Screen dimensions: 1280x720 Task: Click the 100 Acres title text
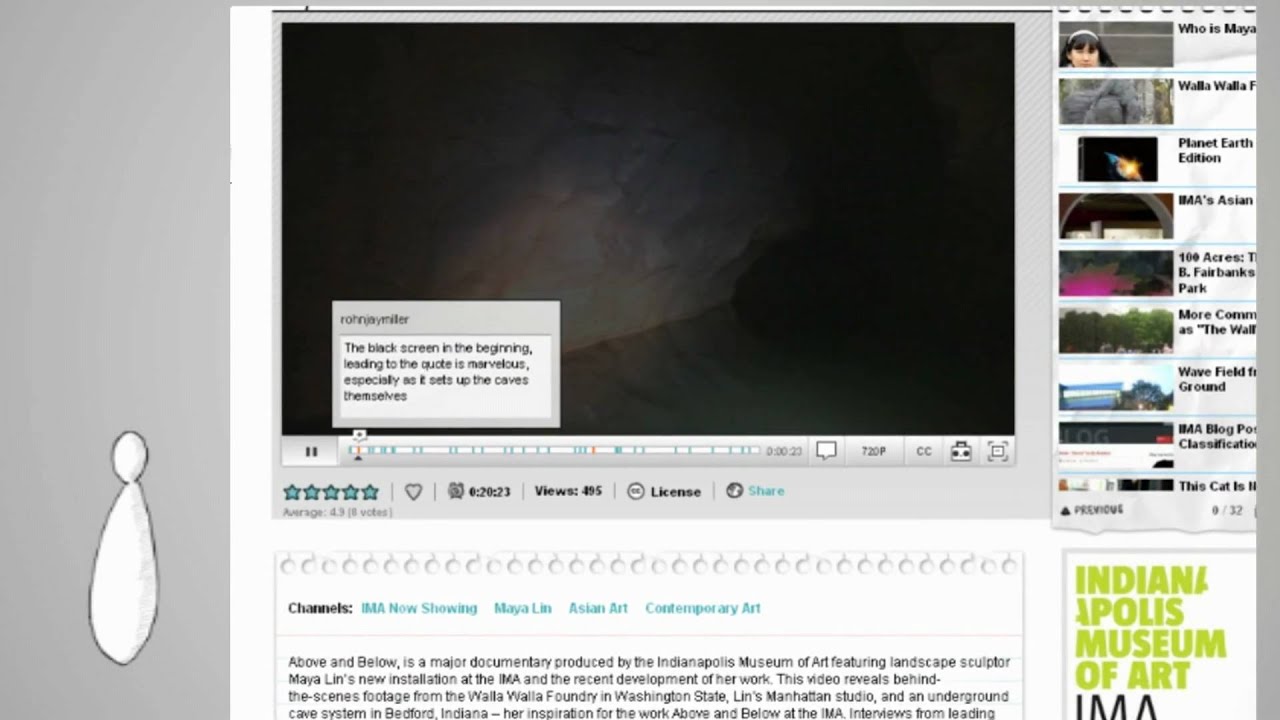coord(1216,272)
